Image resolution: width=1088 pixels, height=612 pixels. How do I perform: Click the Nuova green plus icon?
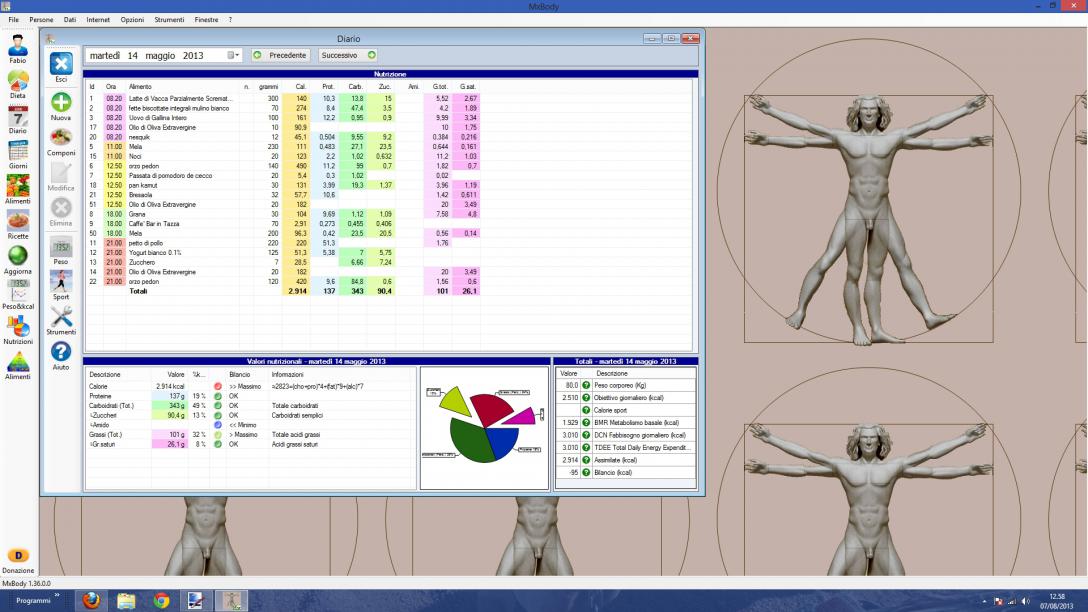pyautogui.click(x=61, y=103)
